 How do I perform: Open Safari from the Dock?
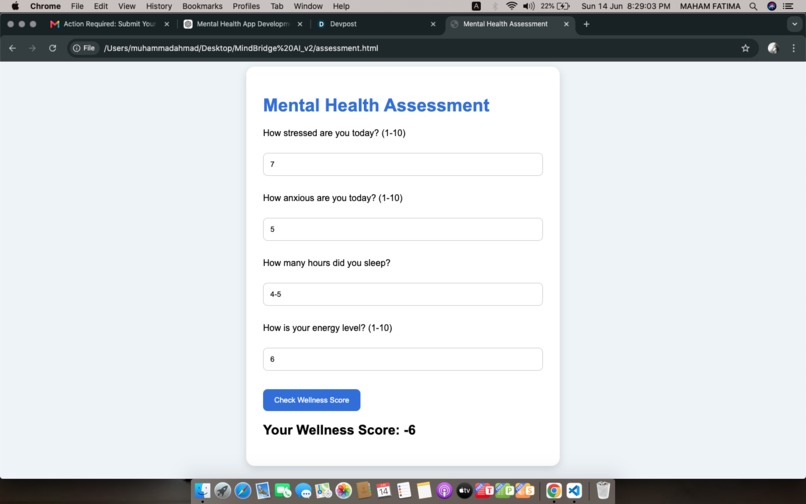coord(243,490)
